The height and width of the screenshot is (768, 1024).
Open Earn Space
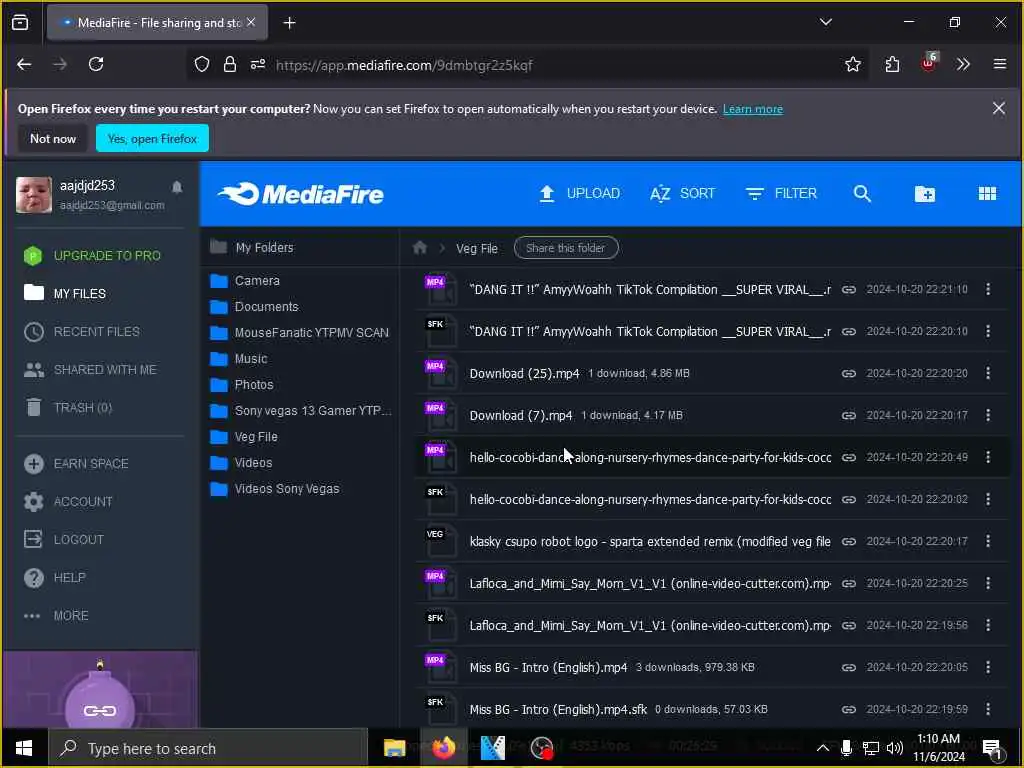76,464
